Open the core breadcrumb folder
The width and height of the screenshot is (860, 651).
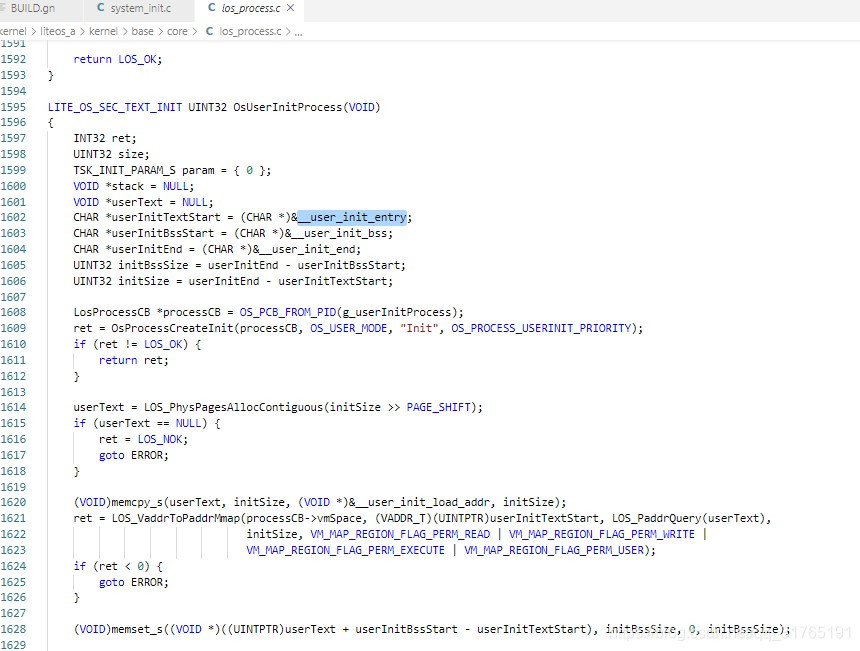coord(177,31)
